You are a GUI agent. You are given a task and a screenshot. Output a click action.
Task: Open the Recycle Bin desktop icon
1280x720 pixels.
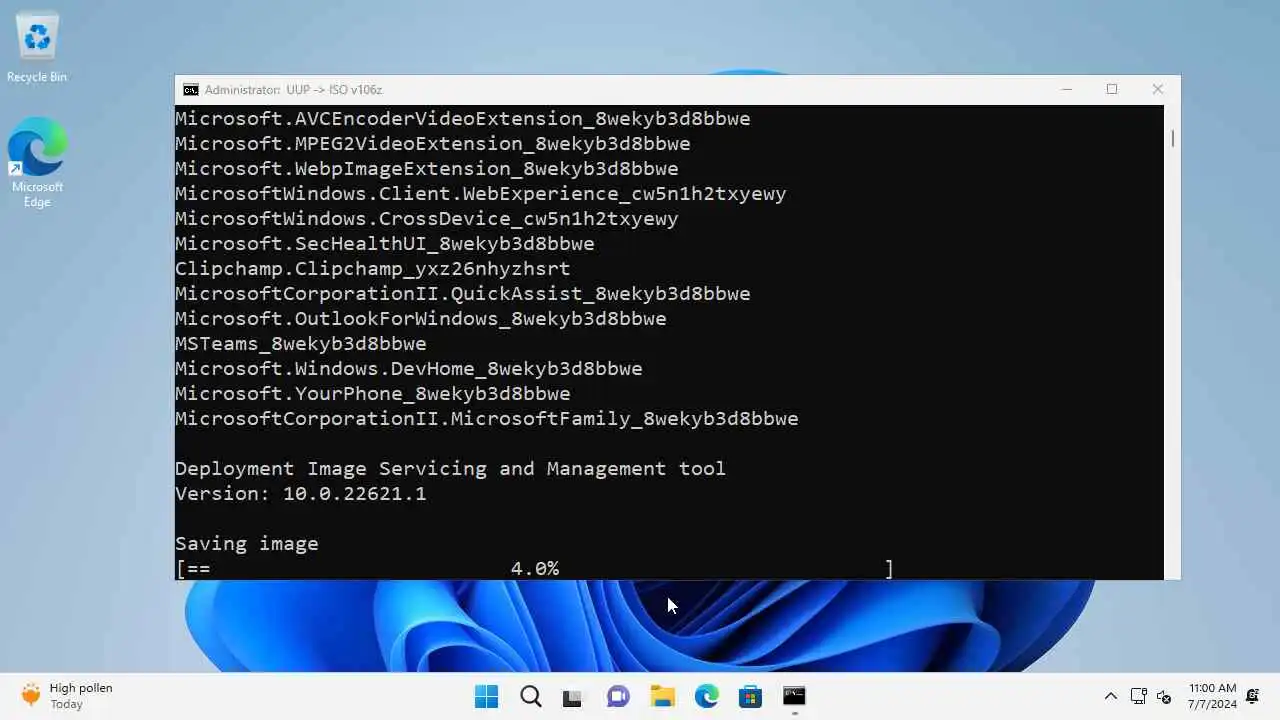coord(37,48)
